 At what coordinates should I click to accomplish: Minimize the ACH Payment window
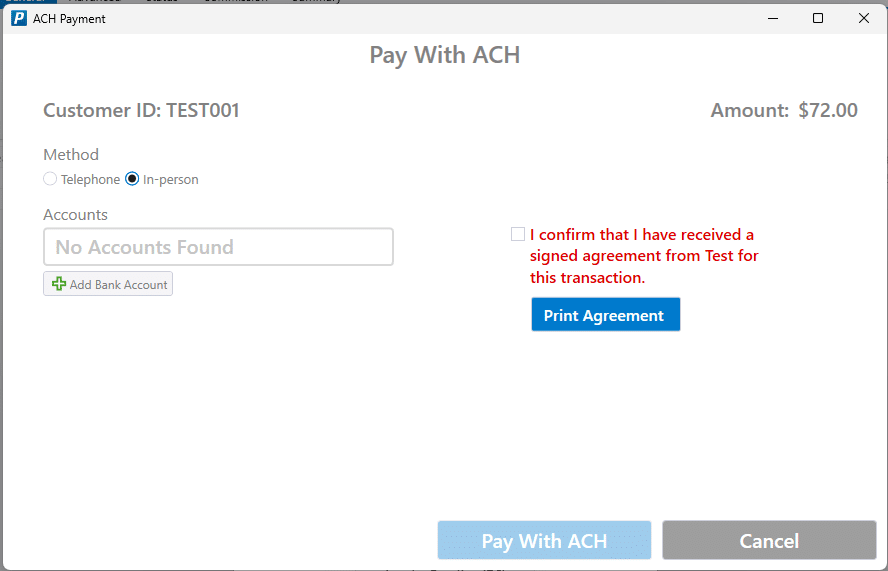(x=773, y=19)
